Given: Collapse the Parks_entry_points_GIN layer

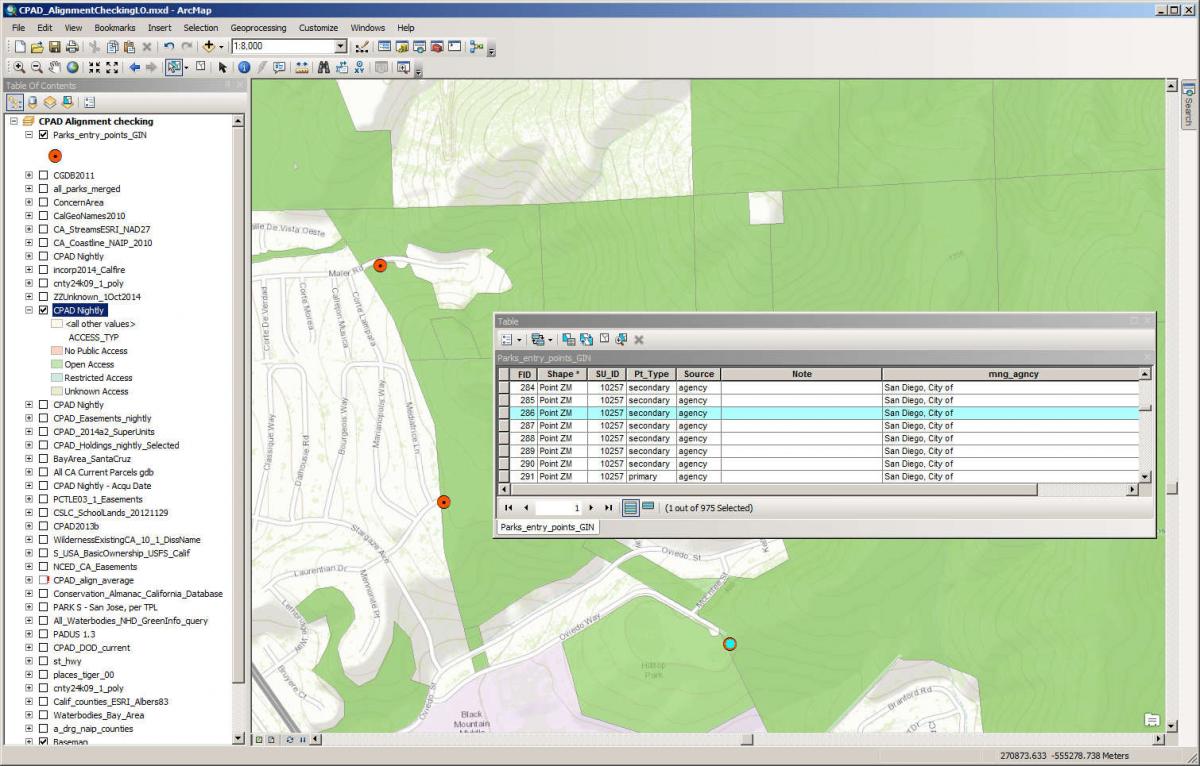Looking at the screenshot, I should pyautogui.click(x=29, y=134).
